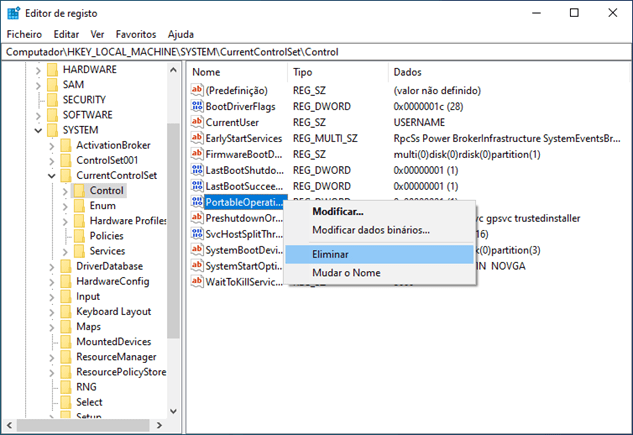
Task: Click the Registry Editor app icon in title bar
Action: pyautogui.click(x=12, y=12)
